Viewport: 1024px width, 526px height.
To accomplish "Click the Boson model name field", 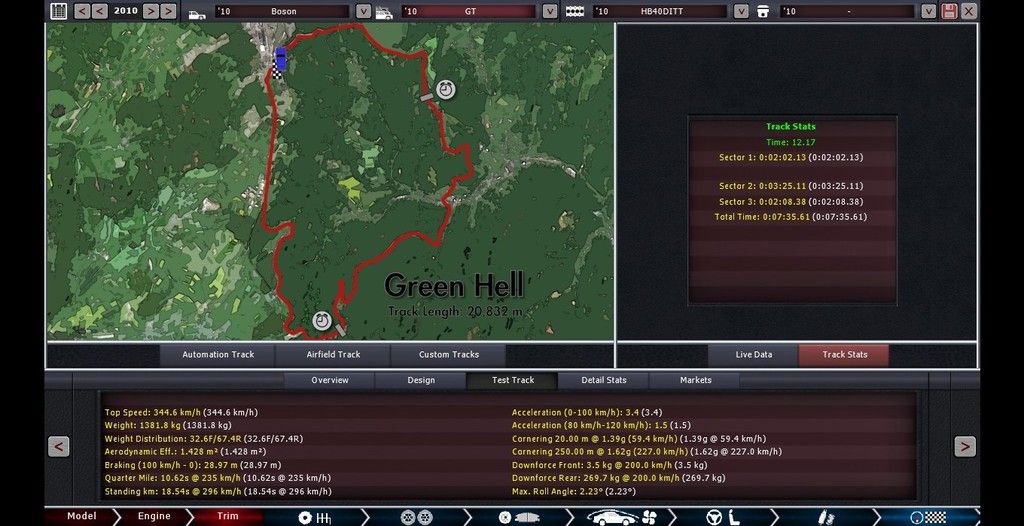I will (283, 12).
